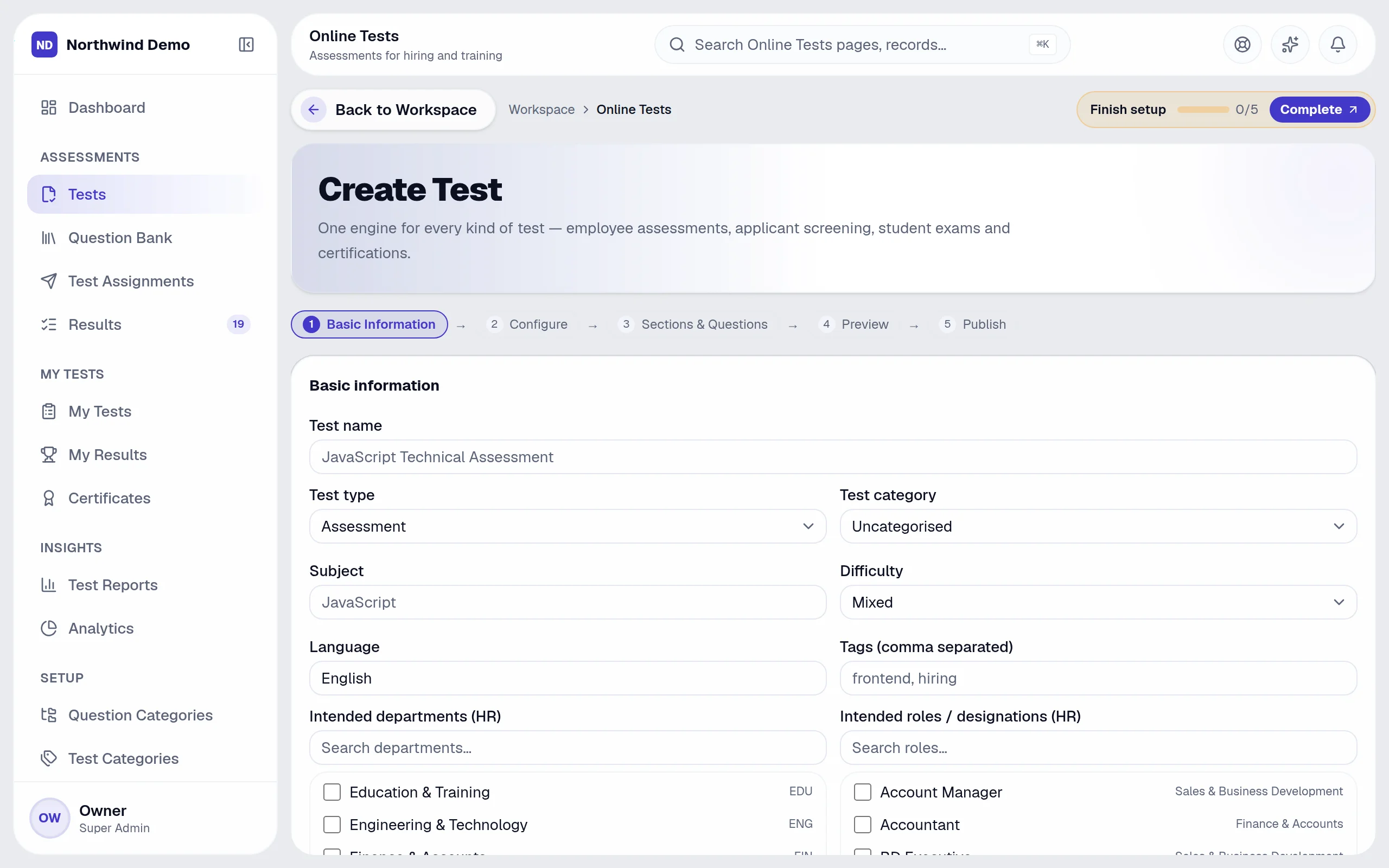Check the Accountant role
The height and width of the screenshot is (868, 1389).
coord(863,825)
